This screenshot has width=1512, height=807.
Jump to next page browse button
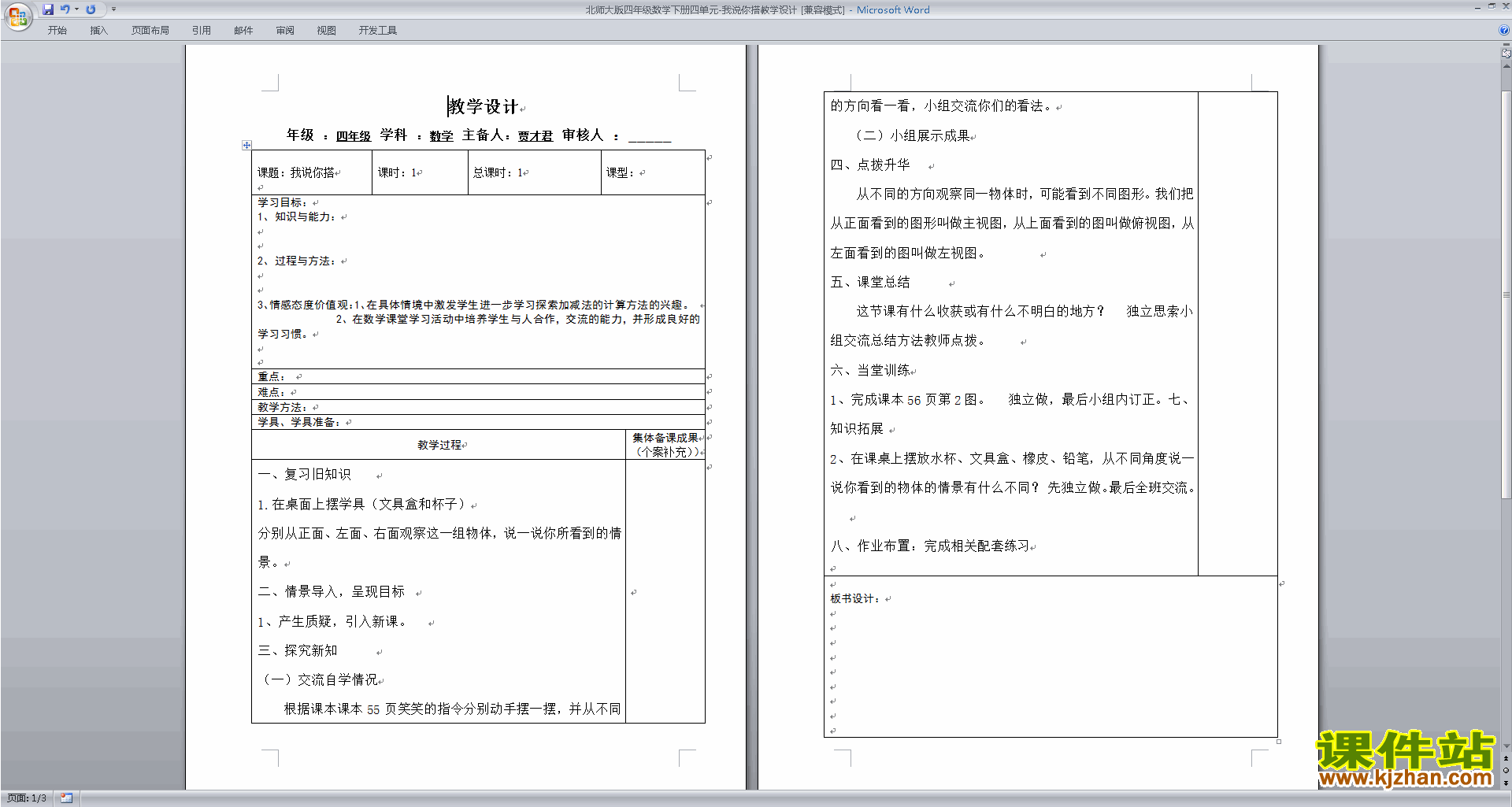coord(1506,783)
